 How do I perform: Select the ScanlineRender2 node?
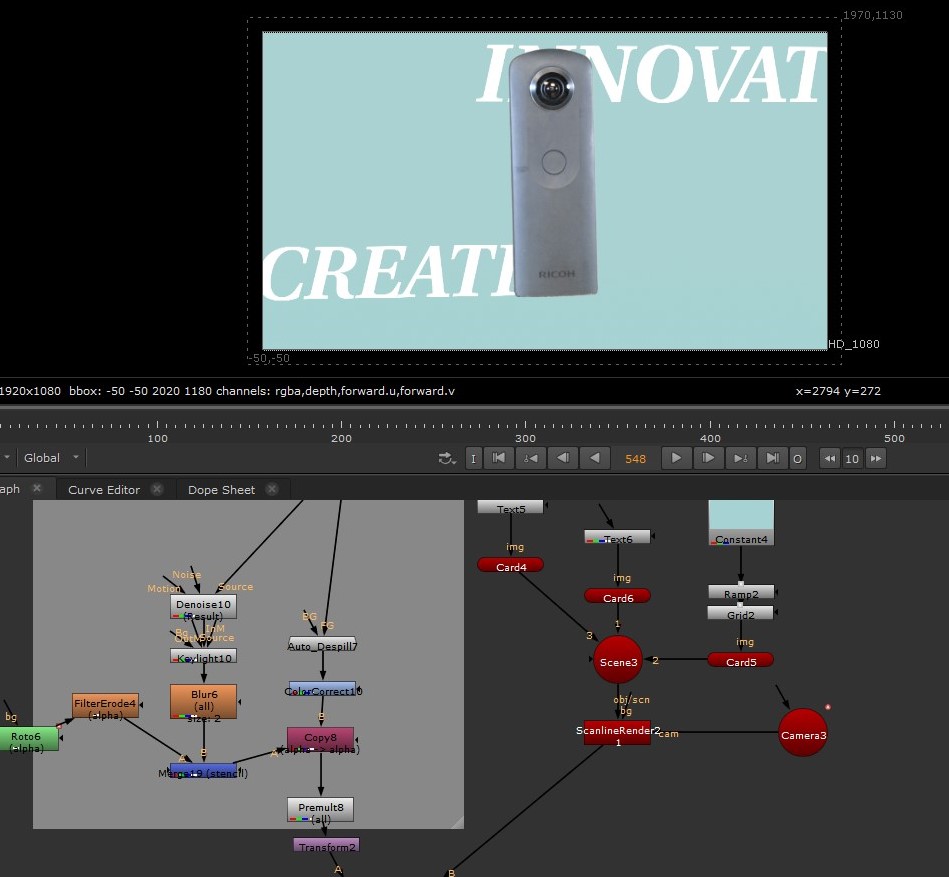[x=617, y=733]
